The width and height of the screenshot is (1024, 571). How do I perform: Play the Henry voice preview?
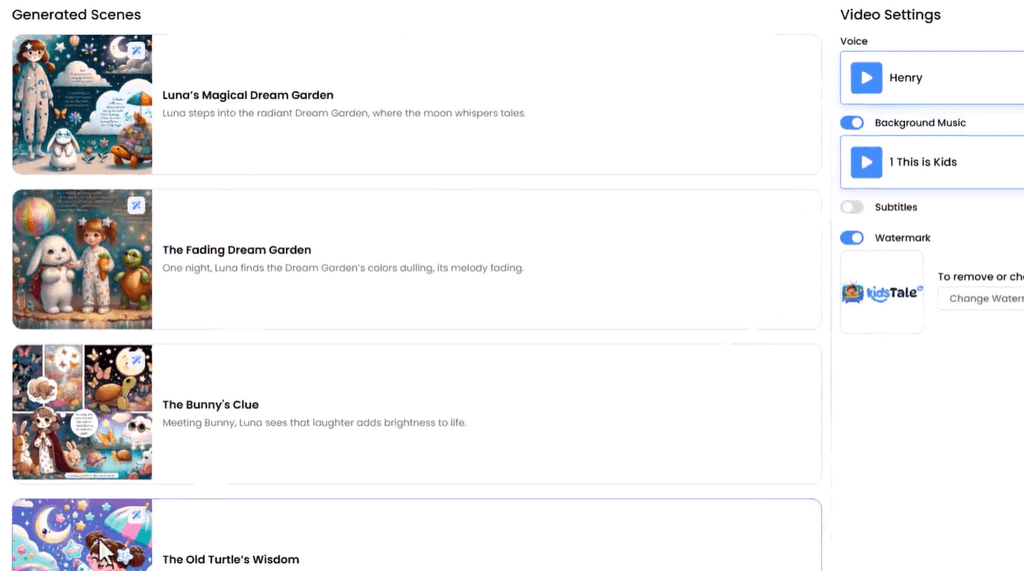coord(866,78)
